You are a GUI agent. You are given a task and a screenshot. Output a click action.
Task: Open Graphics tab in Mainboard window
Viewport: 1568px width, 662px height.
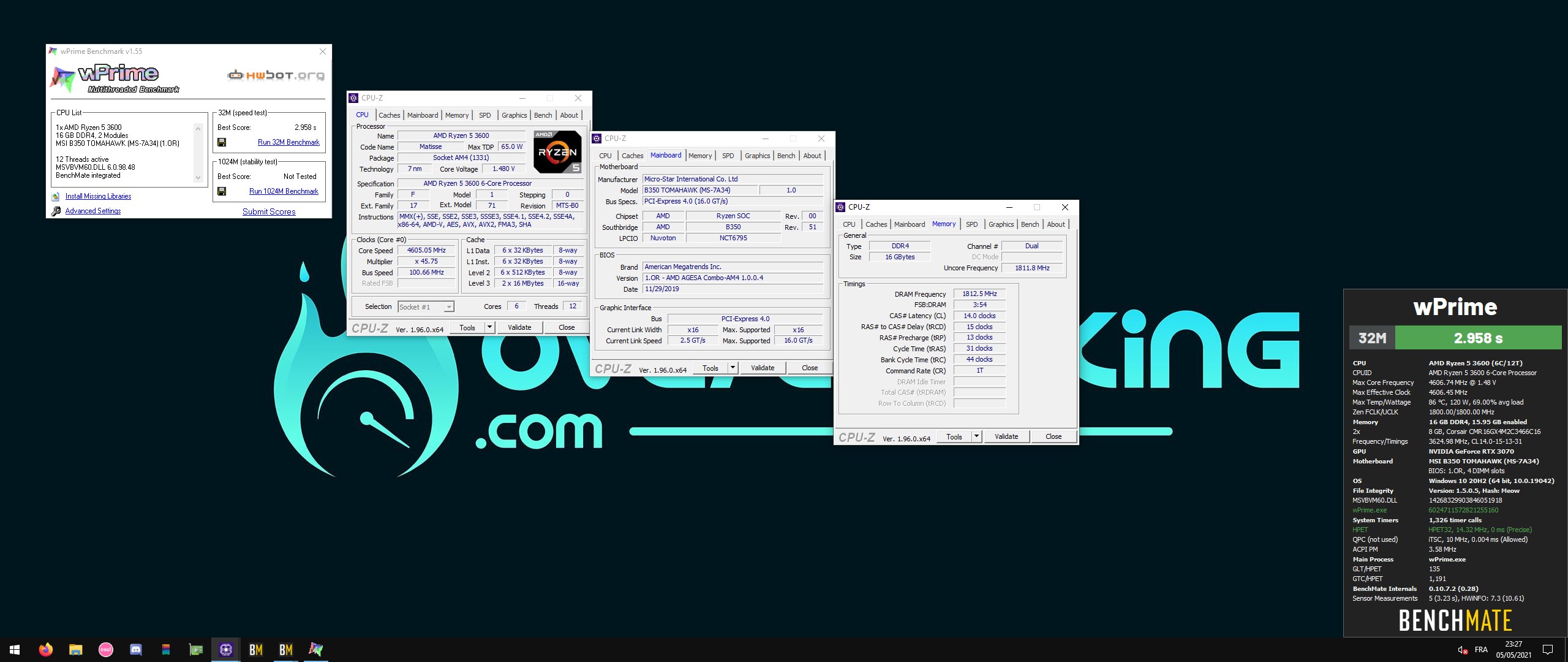point(757,156)
